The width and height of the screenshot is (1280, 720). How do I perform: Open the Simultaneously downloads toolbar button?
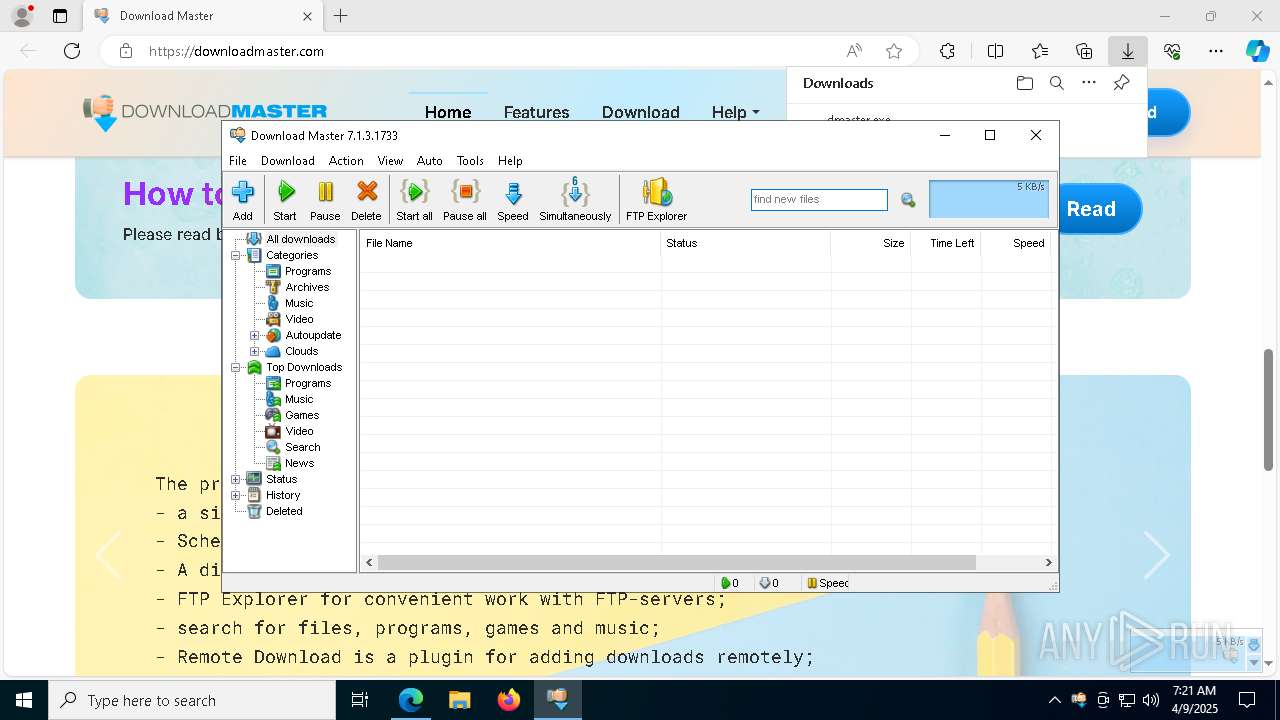click(575, 200)
